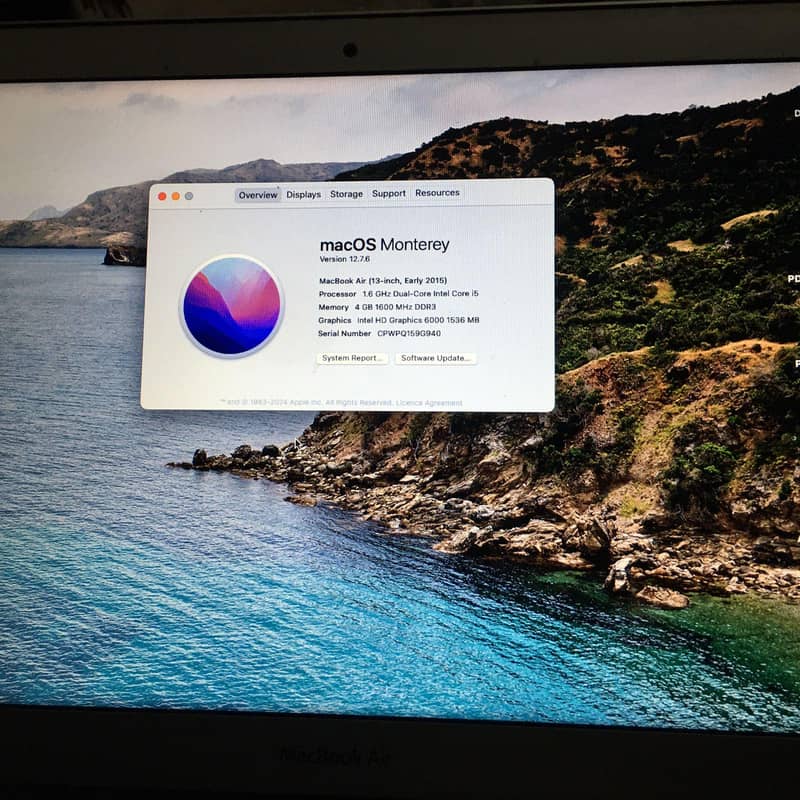Close the About This Mac window
Viewport: 800px width, 800px height.
click(162, 196)
